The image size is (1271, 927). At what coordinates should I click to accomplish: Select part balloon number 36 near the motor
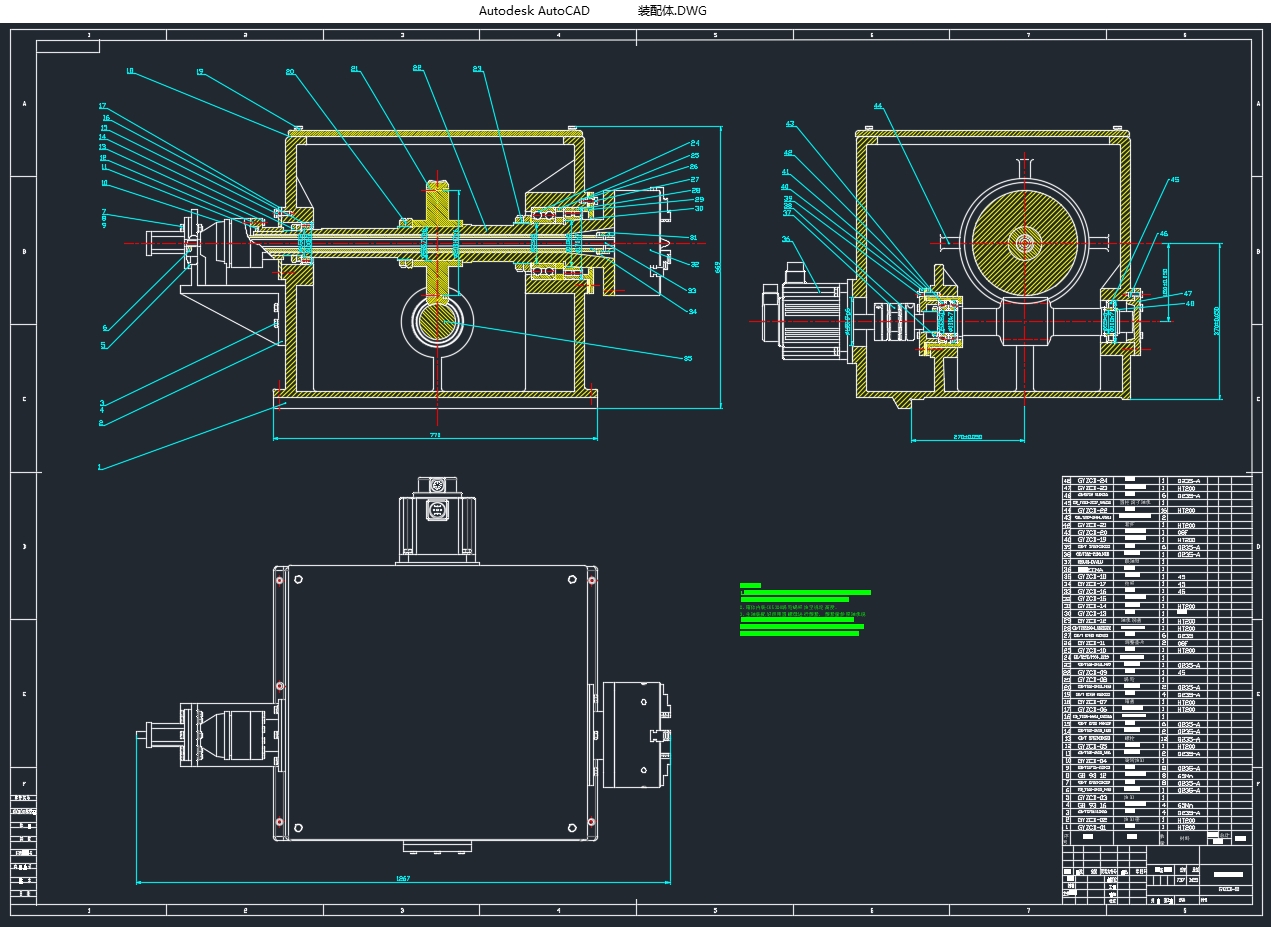[x=786, y=239]
